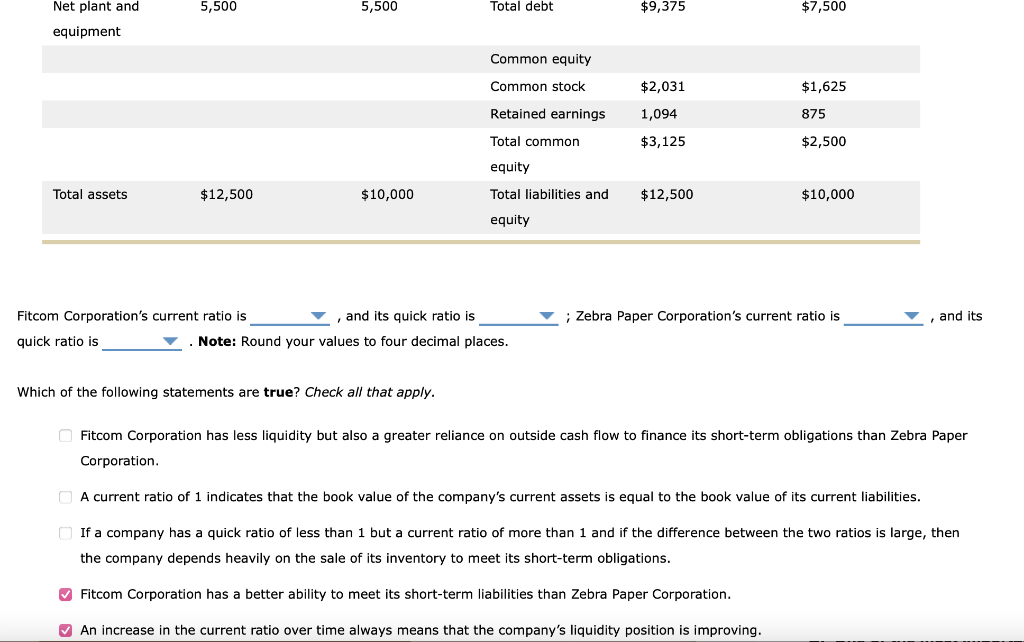Check the statement about current ratio of 1
This screenshot has width=1024, height=642.
(x=65, y=496)
